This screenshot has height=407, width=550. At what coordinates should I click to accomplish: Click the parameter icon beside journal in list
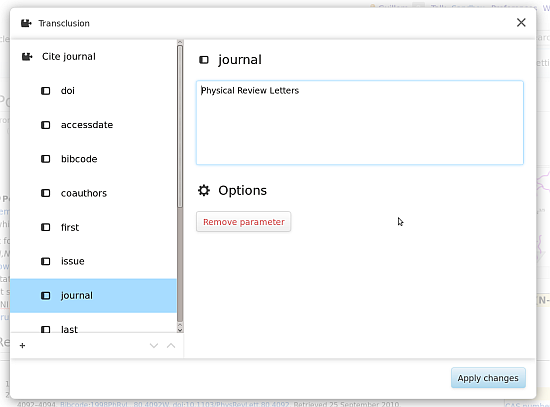point(46,296)
